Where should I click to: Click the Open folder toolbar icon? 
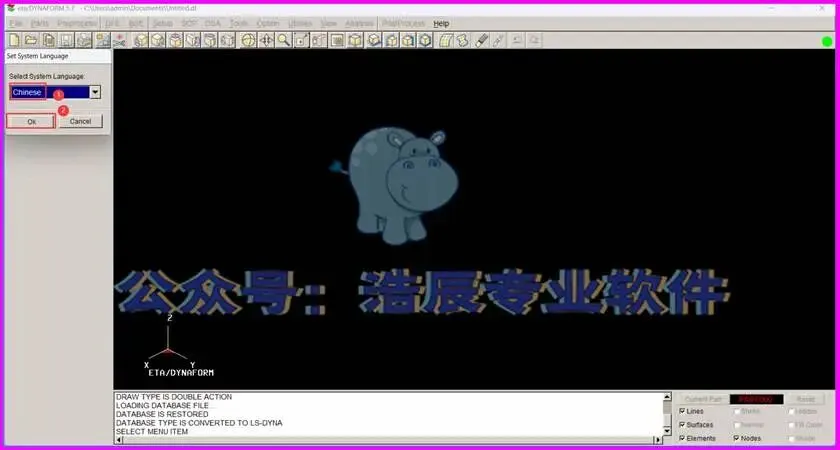[x=31, y=40]
